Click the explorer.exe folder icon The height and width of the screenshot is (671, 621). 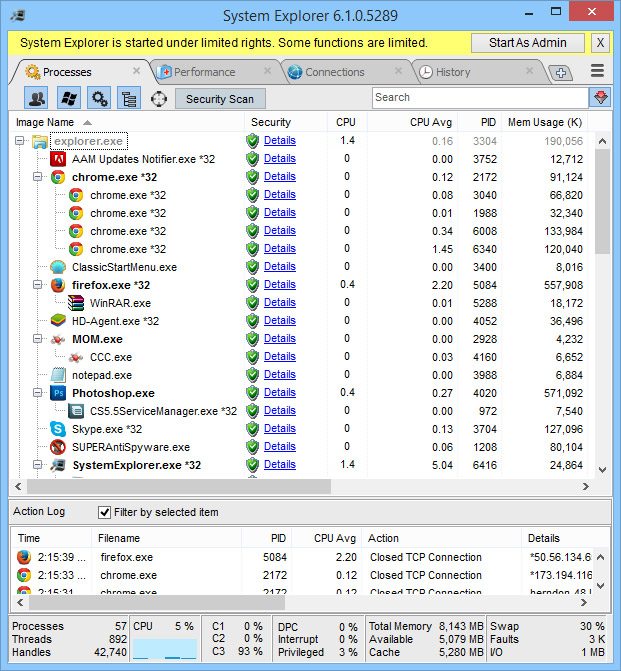pyautogui.click(x=40, y=141)
